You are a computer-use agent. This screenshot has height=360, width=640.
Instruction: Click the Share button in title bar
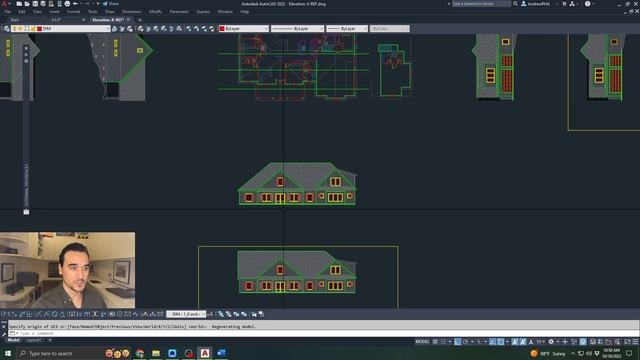pyautogui.click(x=110, y=4)
